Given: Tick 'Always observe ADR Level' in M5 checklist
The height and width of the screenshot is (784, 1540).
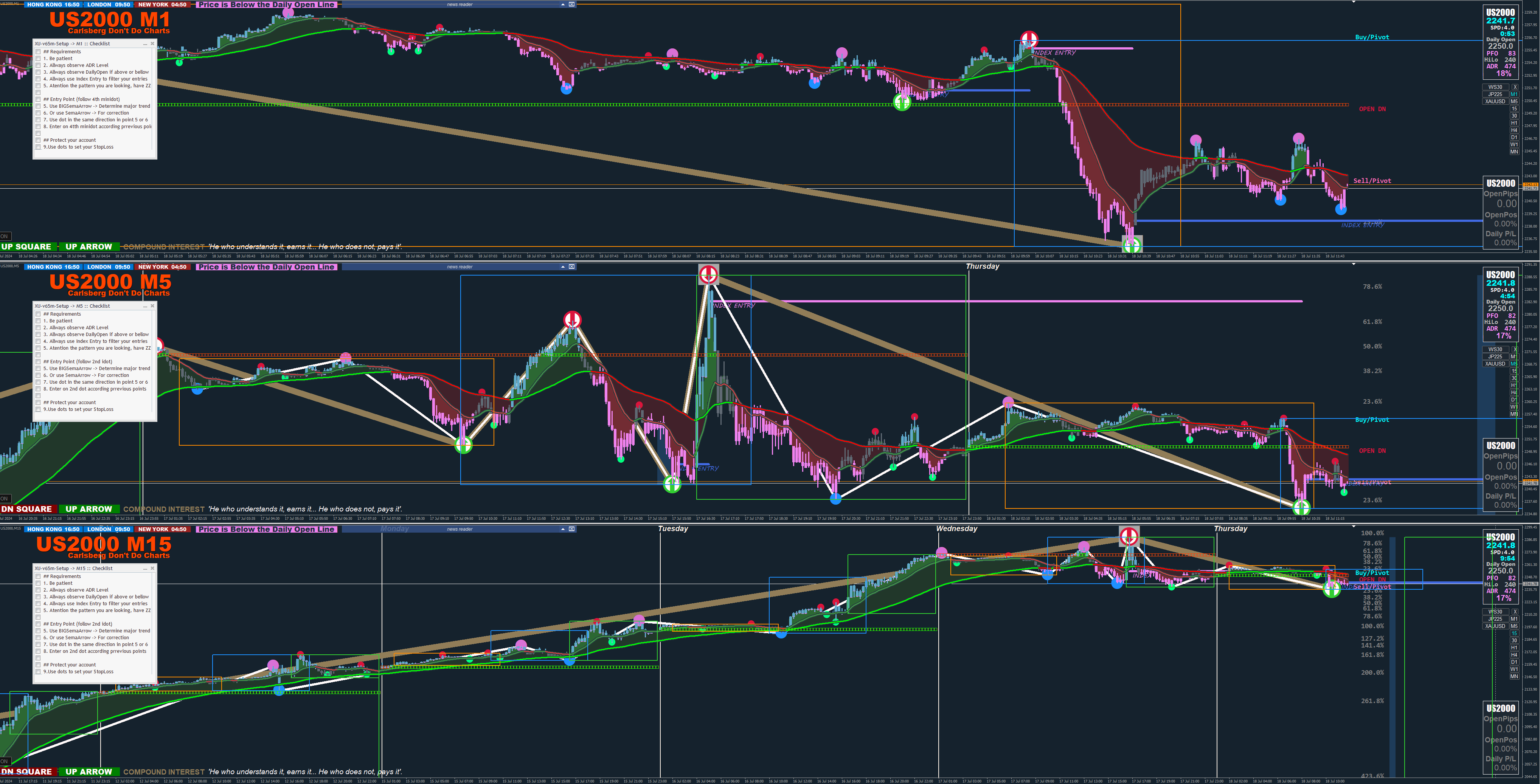Looking at the screenshot, I should (38, 327).
